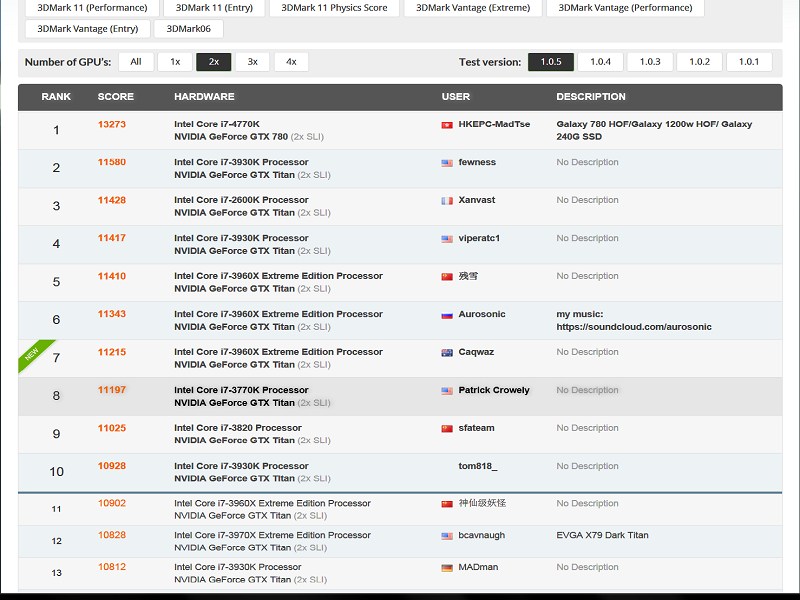Click the DESCRIPTION column header
This screenshot has height=600, width=800.
pyautogui.click(x=591, y=96)
